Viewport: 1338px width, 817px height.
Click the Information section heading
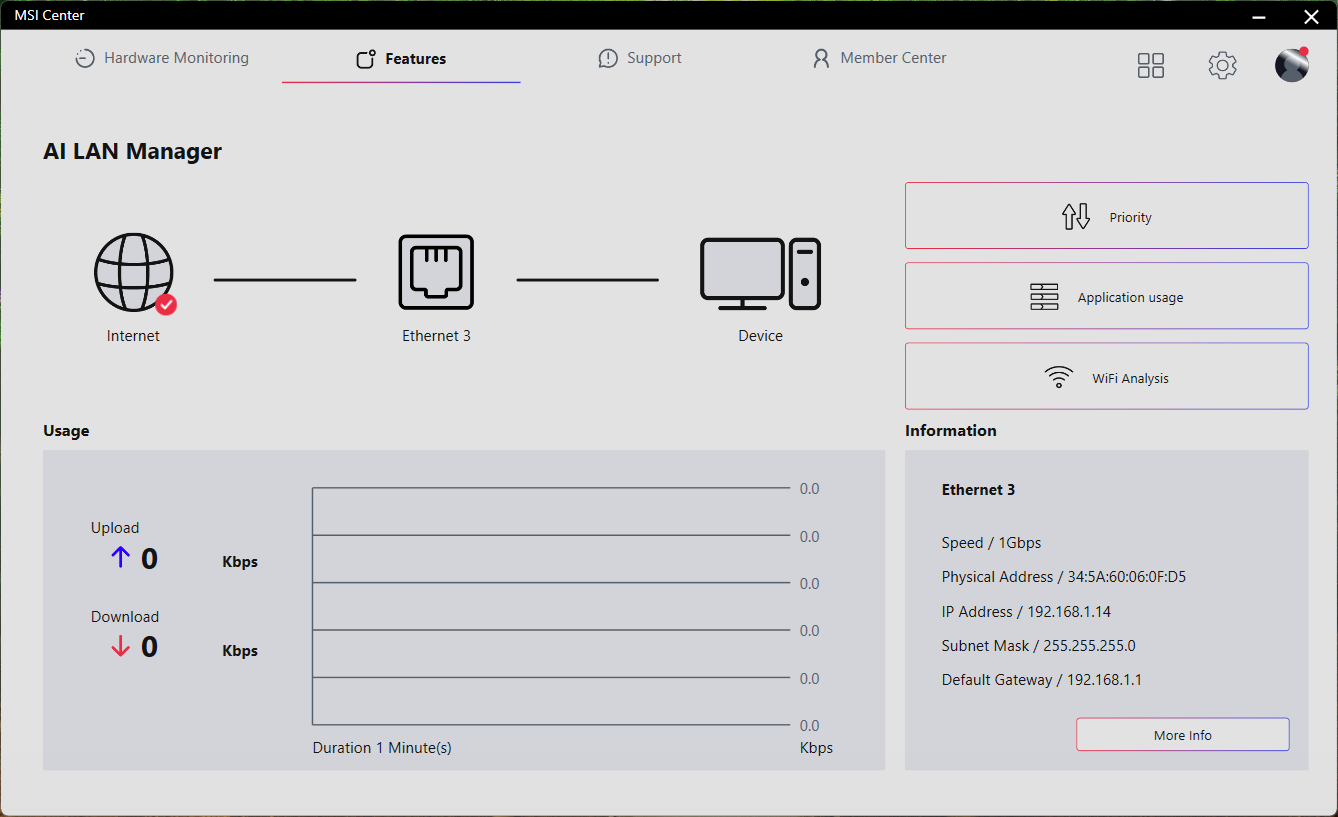951,431
